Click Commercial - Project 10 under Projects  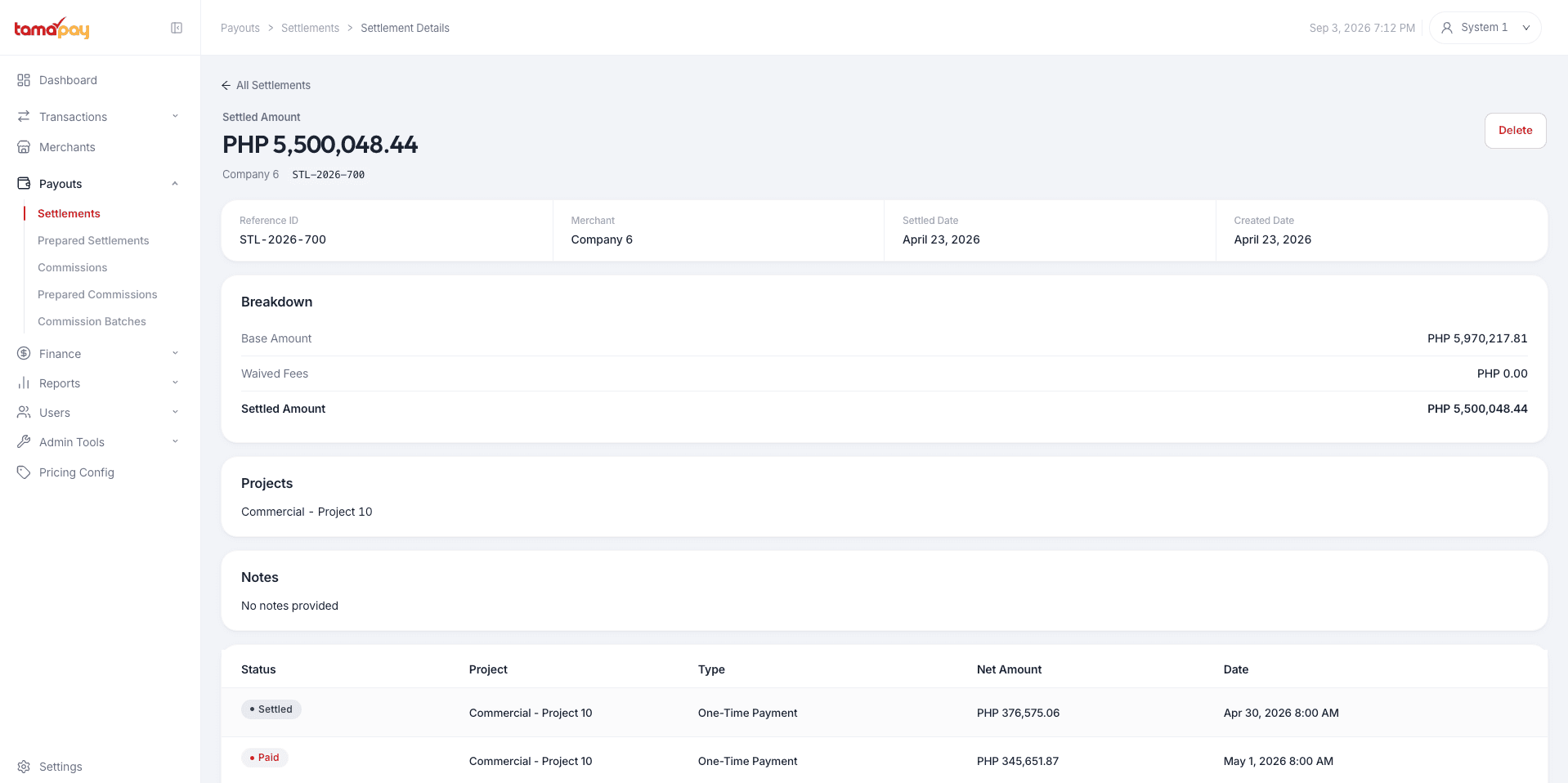(x=307, y=512)
